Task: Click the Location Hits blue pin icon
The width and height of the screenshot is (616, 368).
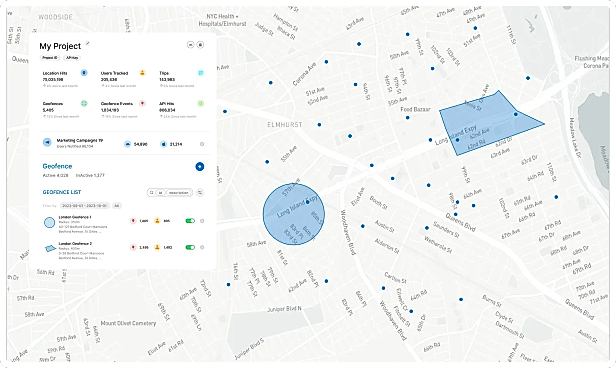Action: click(84, 73)
